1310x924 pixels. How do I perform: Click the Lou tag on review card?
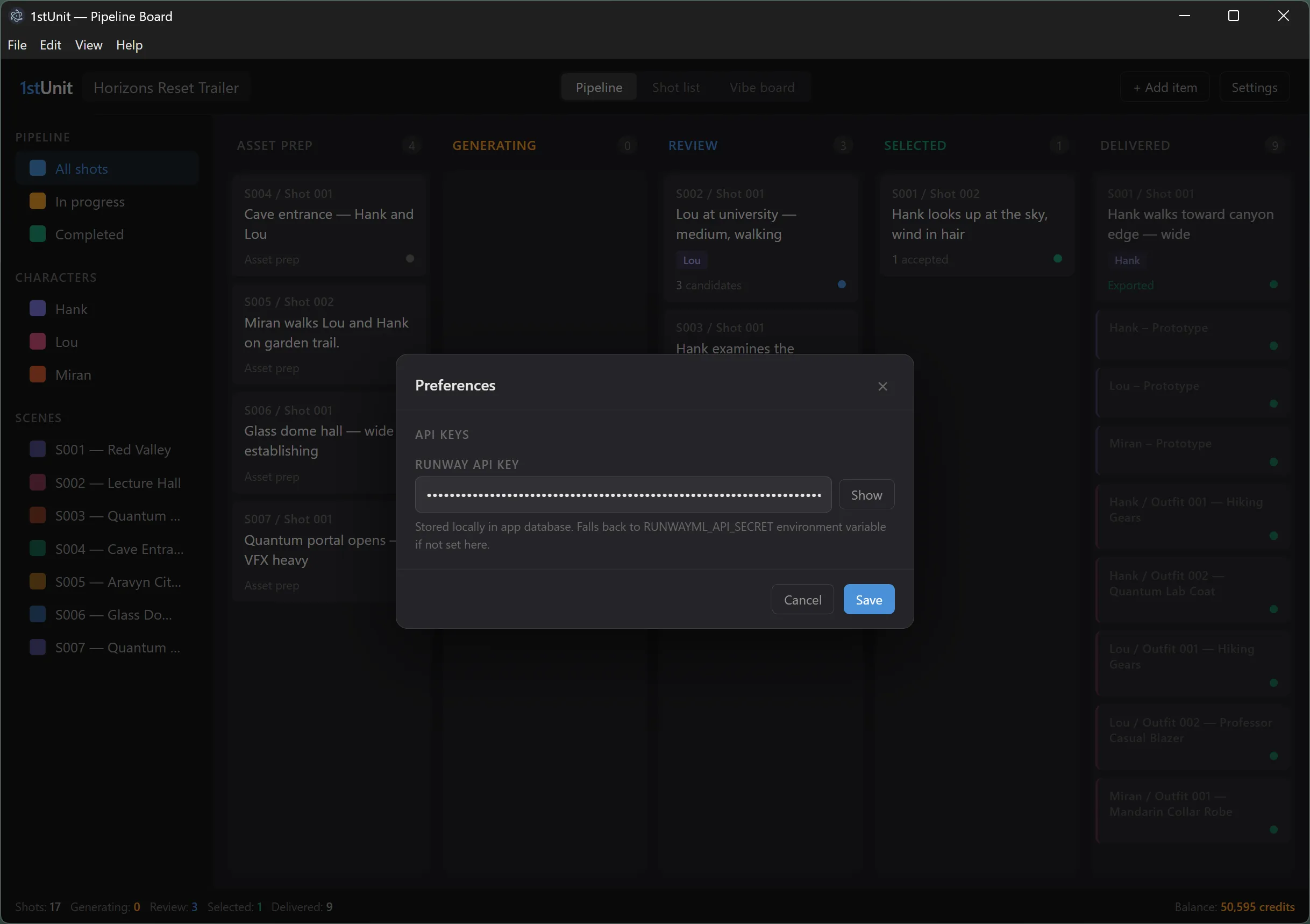[x=692, y=260]
